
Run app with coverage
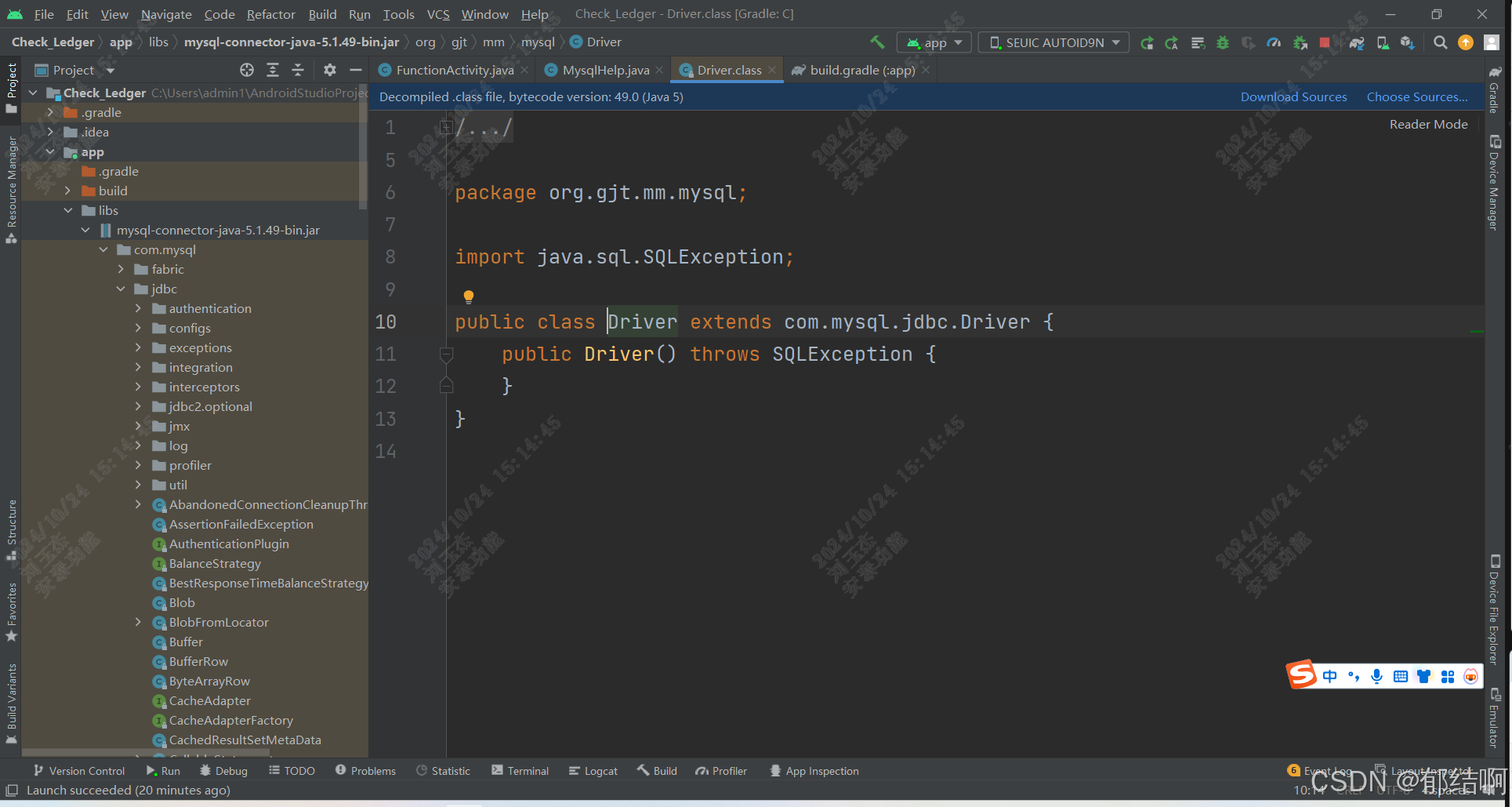click(1248, 42)
